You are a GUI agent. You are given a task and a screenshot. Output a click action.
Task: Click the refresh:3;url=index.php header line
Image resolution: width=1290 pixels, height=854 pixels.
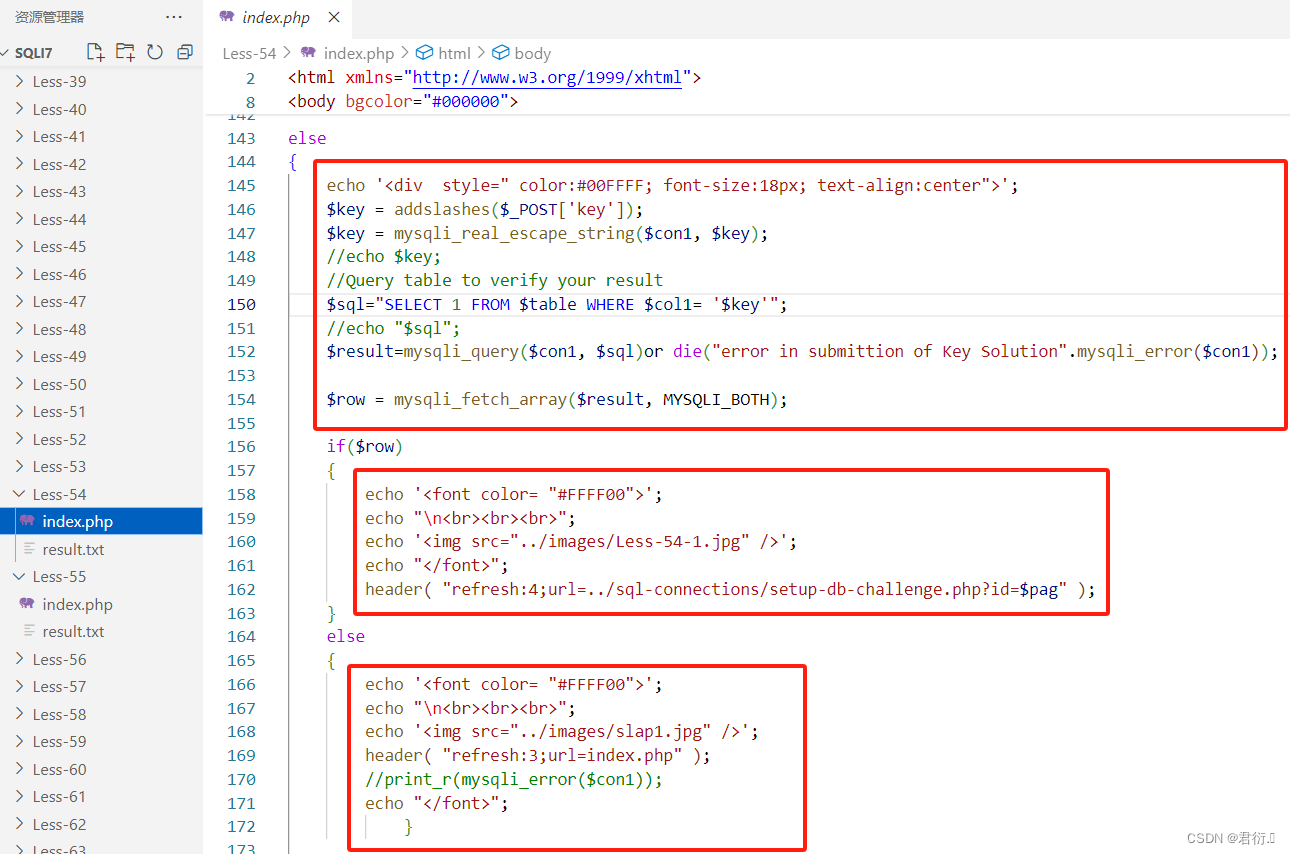pos(538,756)
